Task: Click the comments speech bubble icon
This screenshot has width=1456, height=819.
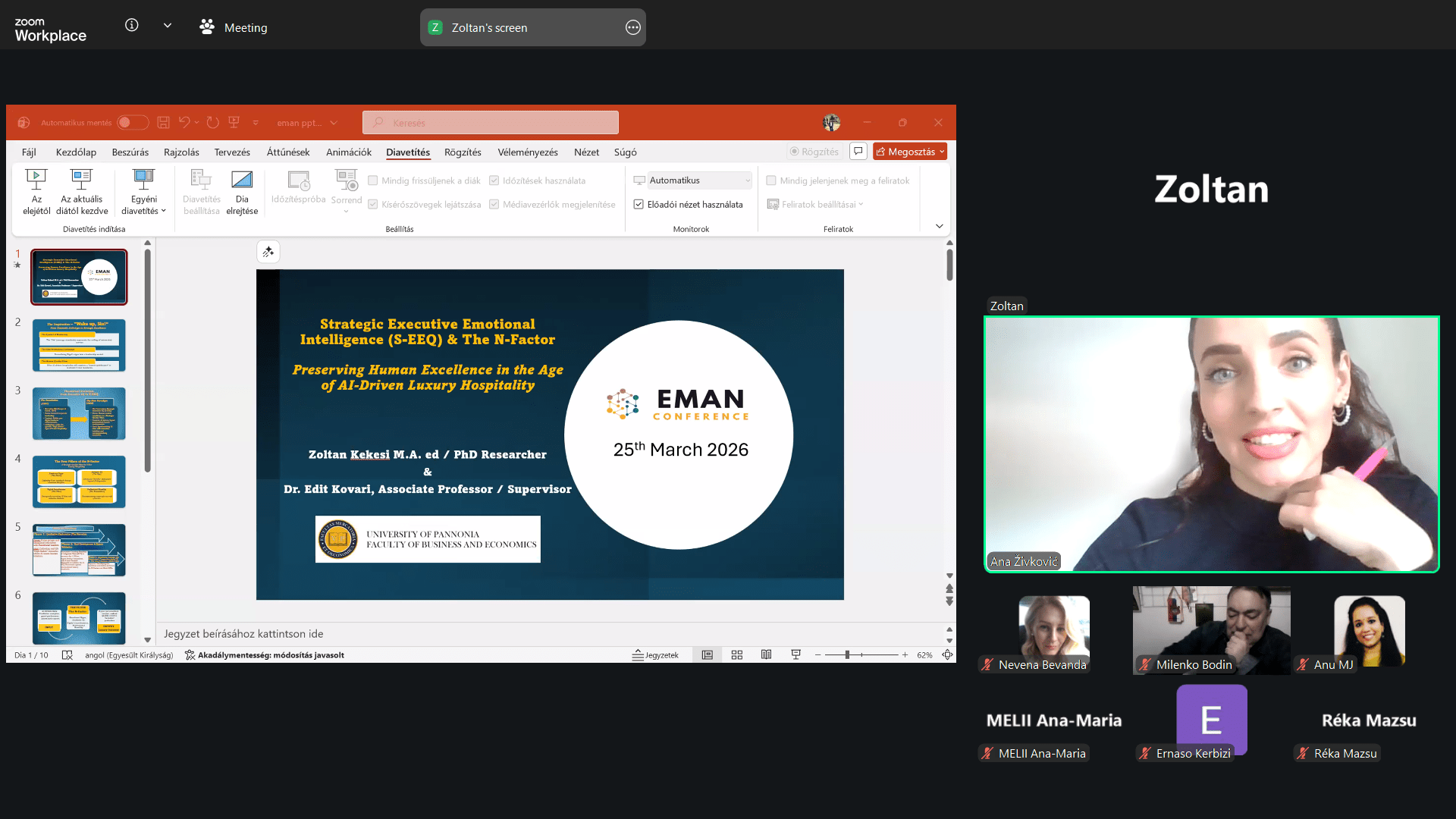Action: 858,152
